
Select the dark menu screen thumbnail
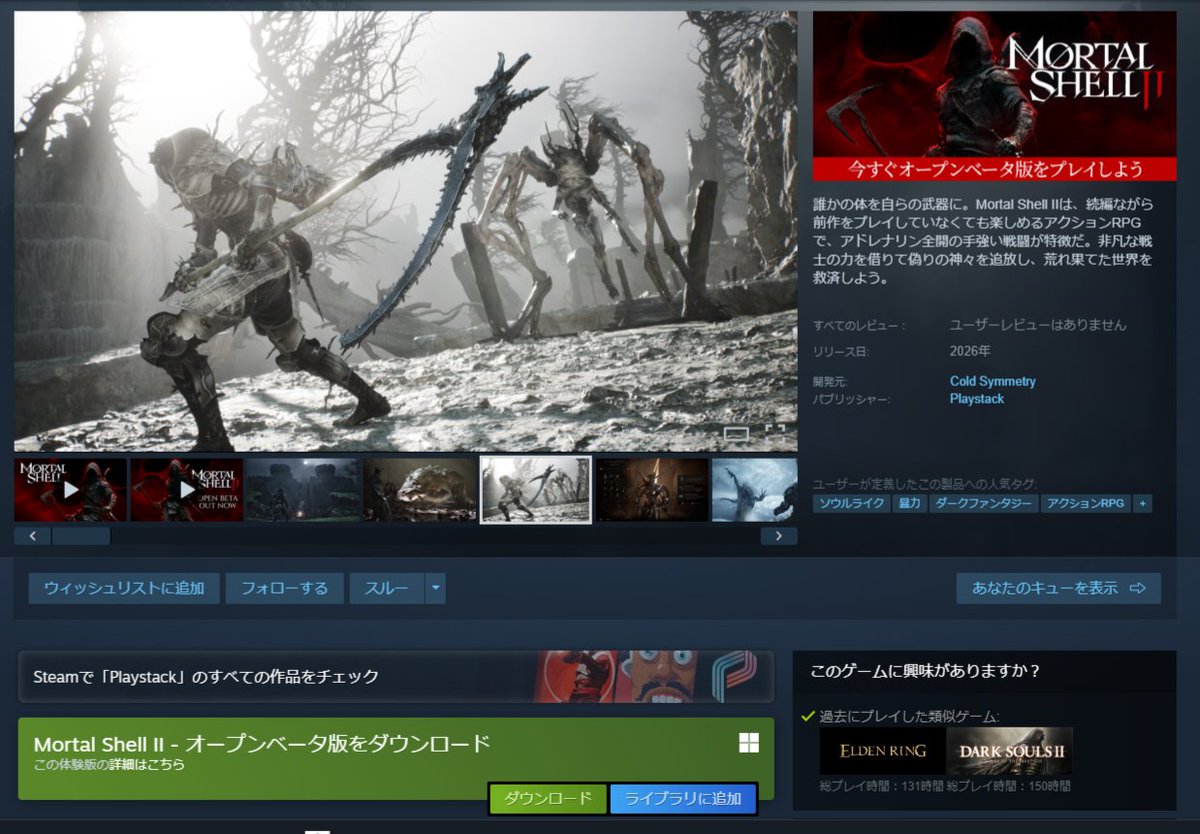[652, 490]
